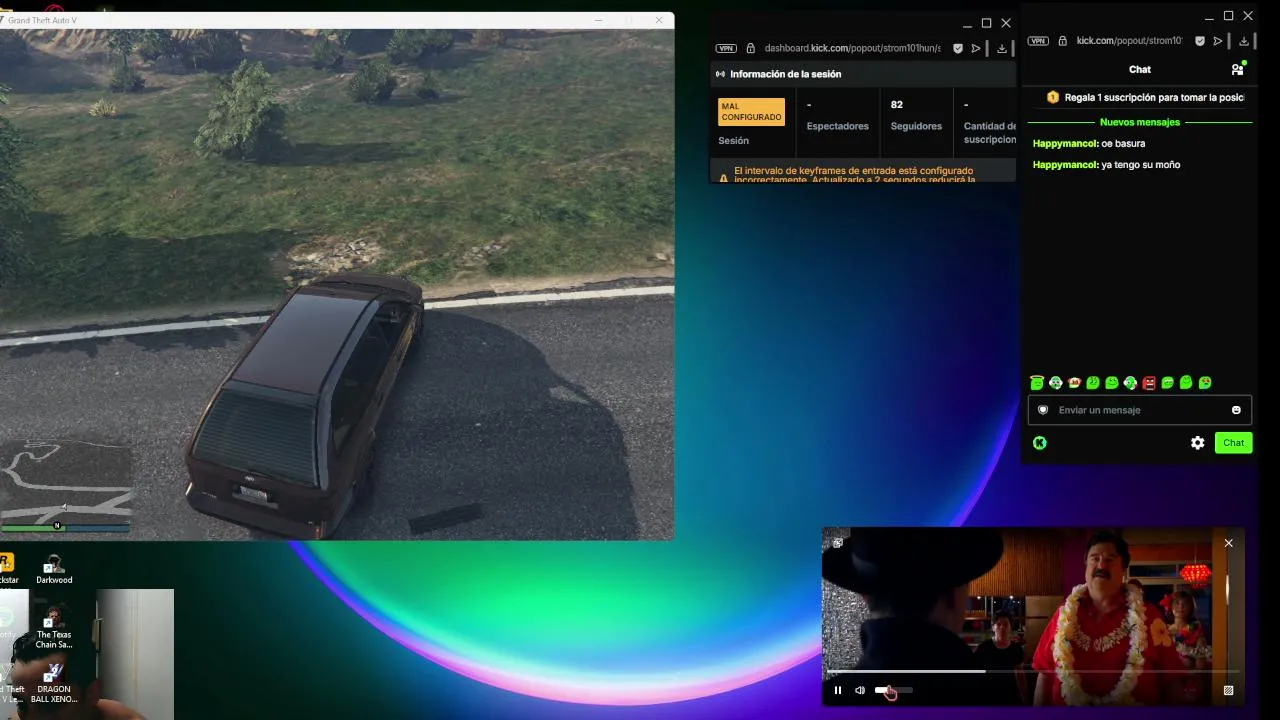Open chat settings gear icon
The height and width of the screenshot is (720, 1280).
click(x=1197, y=443)
